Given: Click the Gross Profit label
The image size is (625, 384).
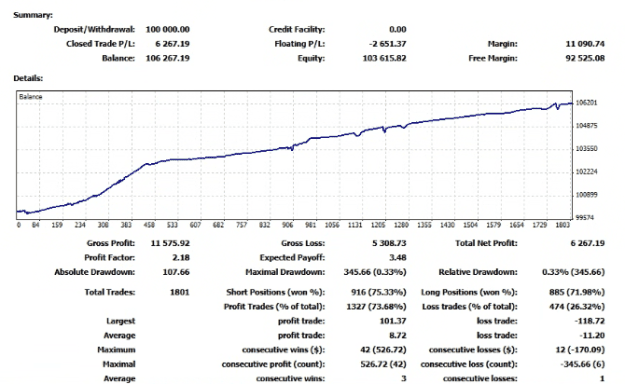Looking at the screenshot, I should point(111,243).
